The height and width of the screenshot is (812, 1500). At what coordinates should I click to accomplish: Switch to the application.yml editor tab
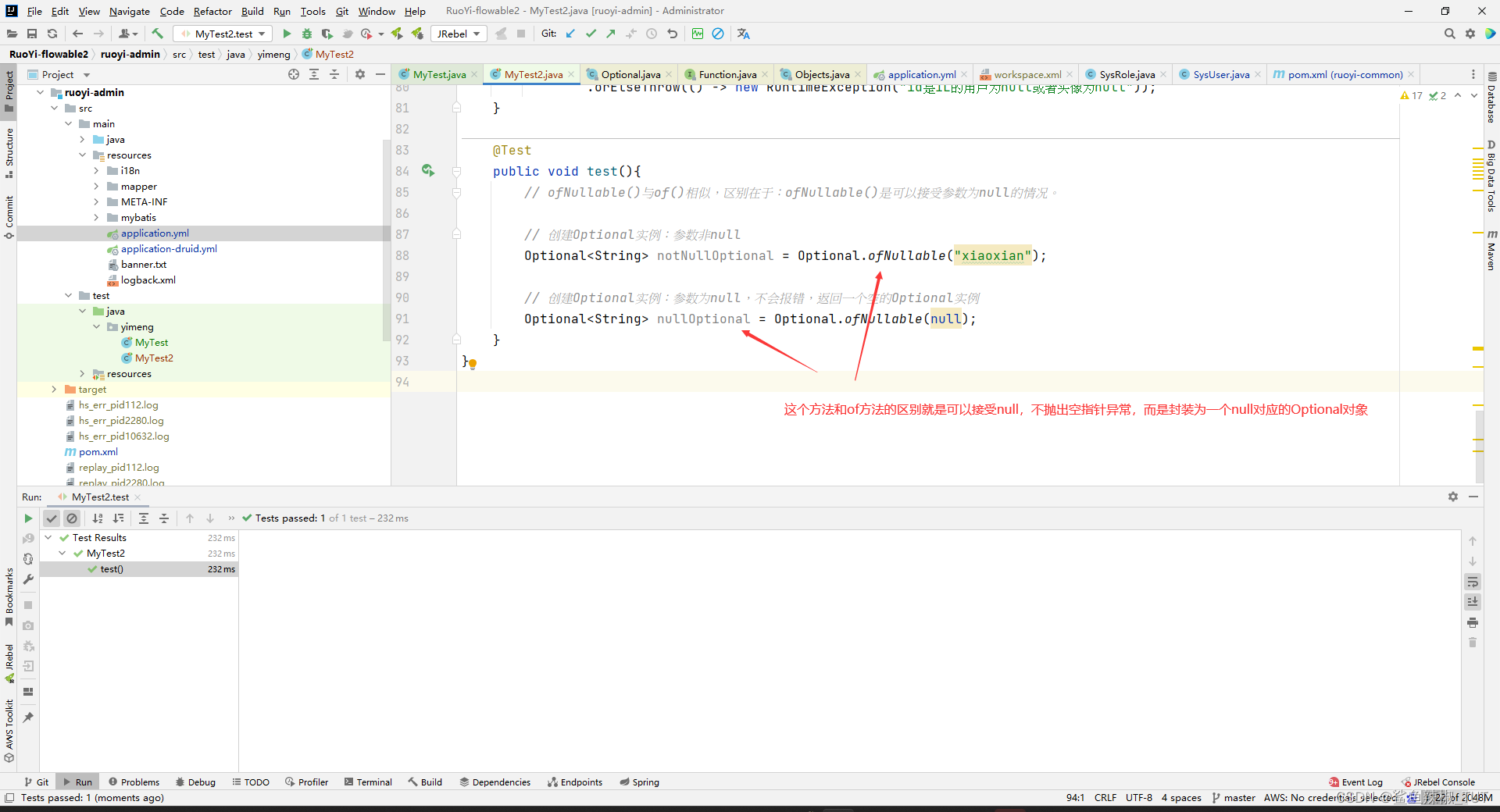coord(921,74)
